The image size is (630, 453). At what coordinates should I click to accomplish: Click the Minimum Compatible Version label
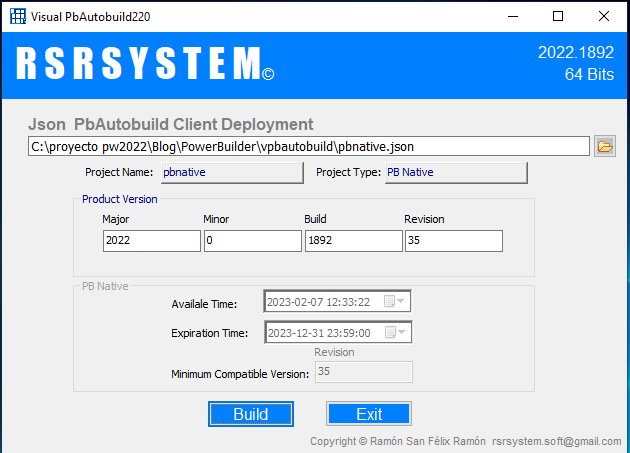point(240,374)
